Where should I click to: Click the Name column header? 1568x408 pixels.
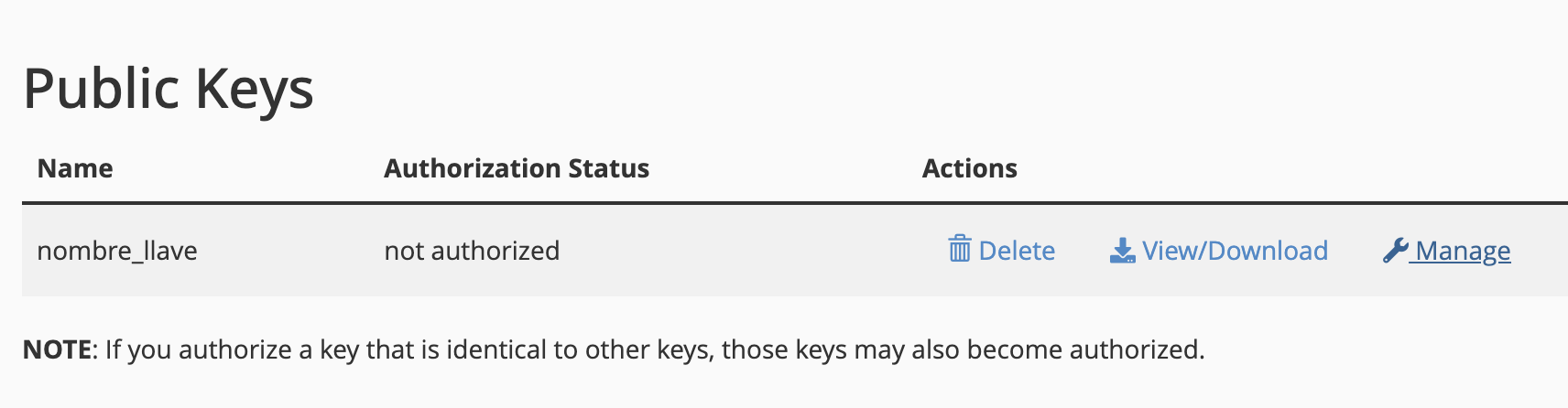pos(75,168)
